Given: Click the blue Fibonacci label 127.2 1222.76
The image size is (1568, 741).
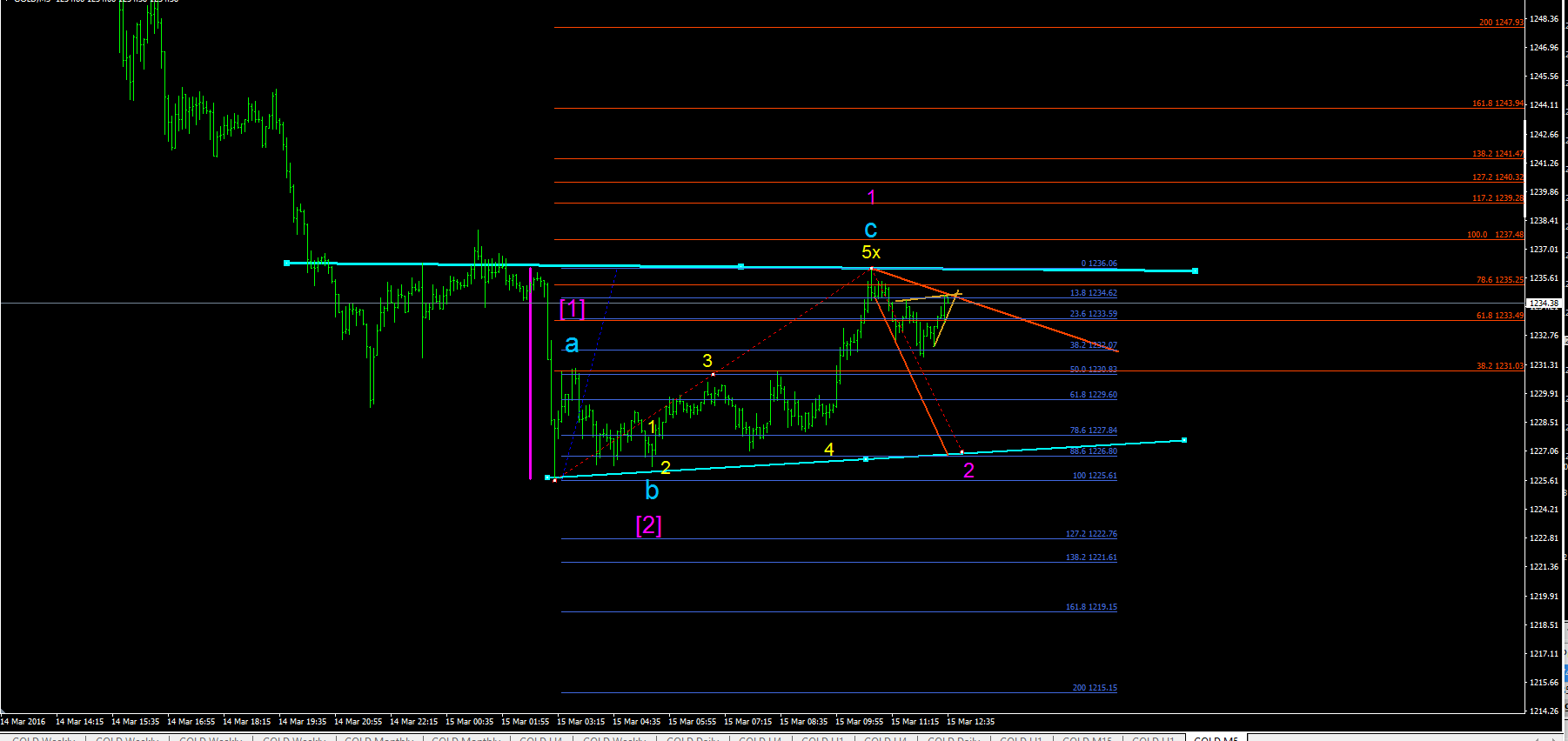Looking at the screenshot, I should click(1091, 534).
